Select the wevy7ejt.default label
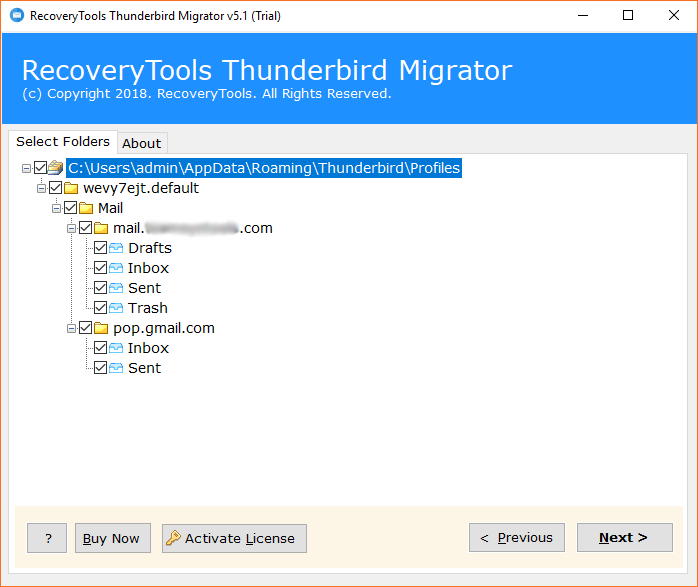 [141, 188]
